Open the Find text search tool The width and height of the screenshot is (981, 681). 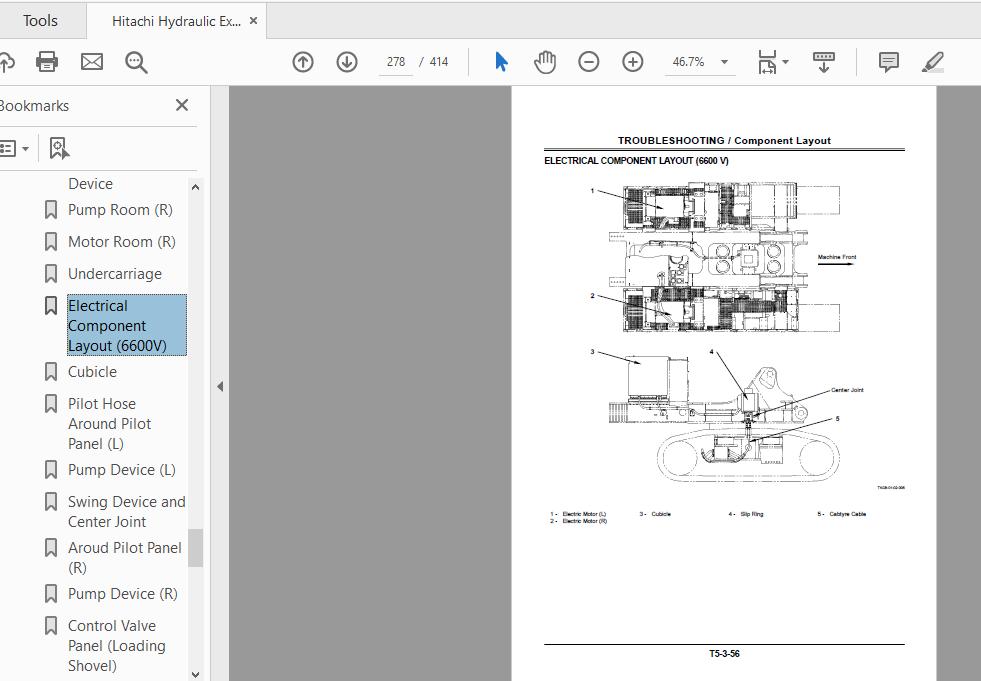tap(136, 61)
